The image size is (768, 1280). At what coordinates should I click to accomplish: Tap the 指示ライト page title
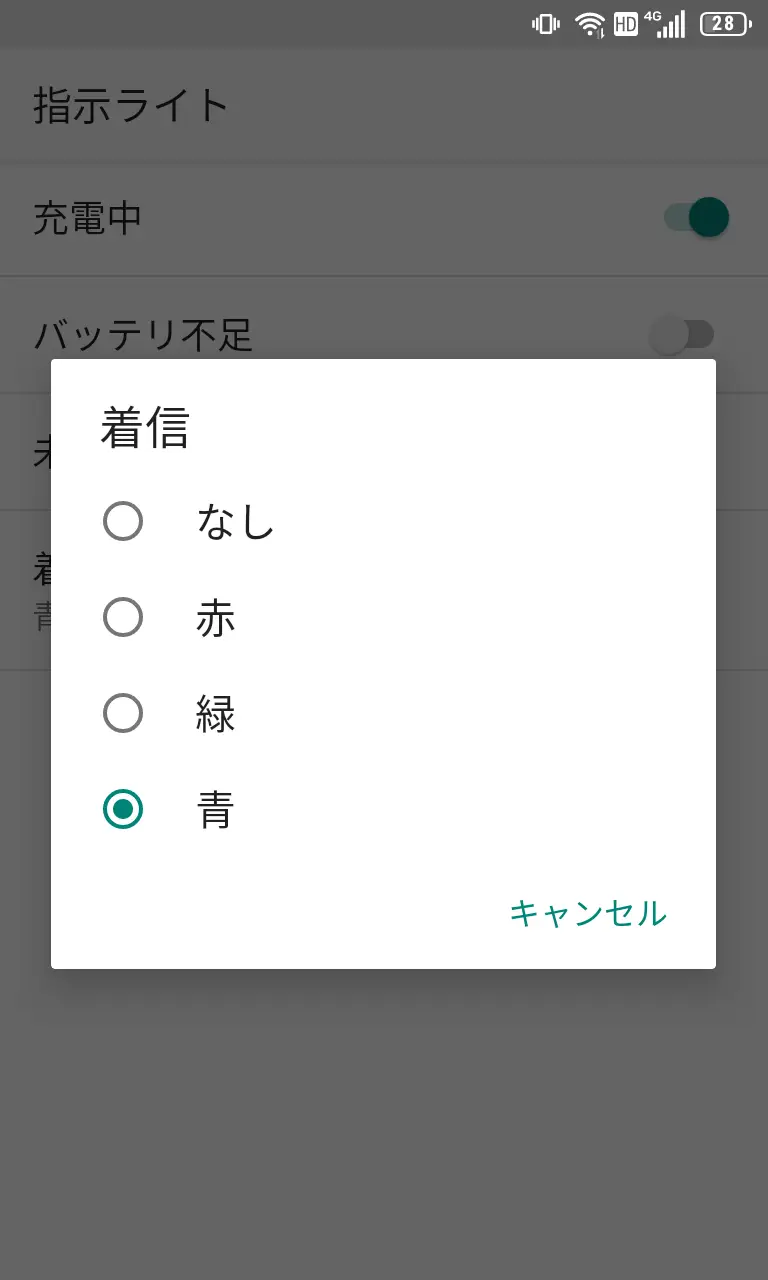[132, 105]
